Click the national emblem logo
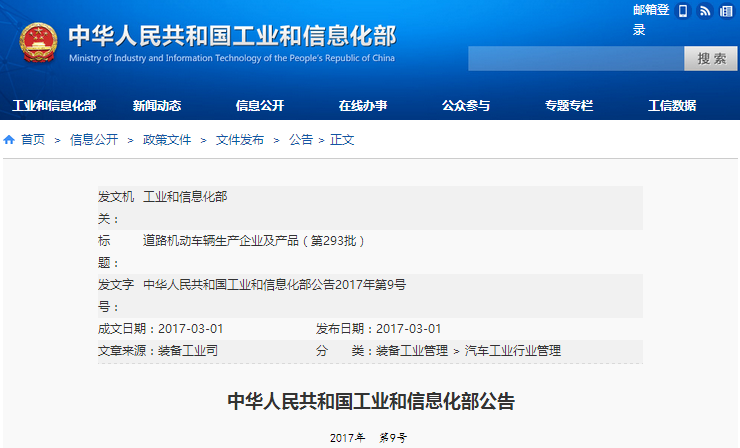This screenshot has width=740, height=448. (39, 42)
